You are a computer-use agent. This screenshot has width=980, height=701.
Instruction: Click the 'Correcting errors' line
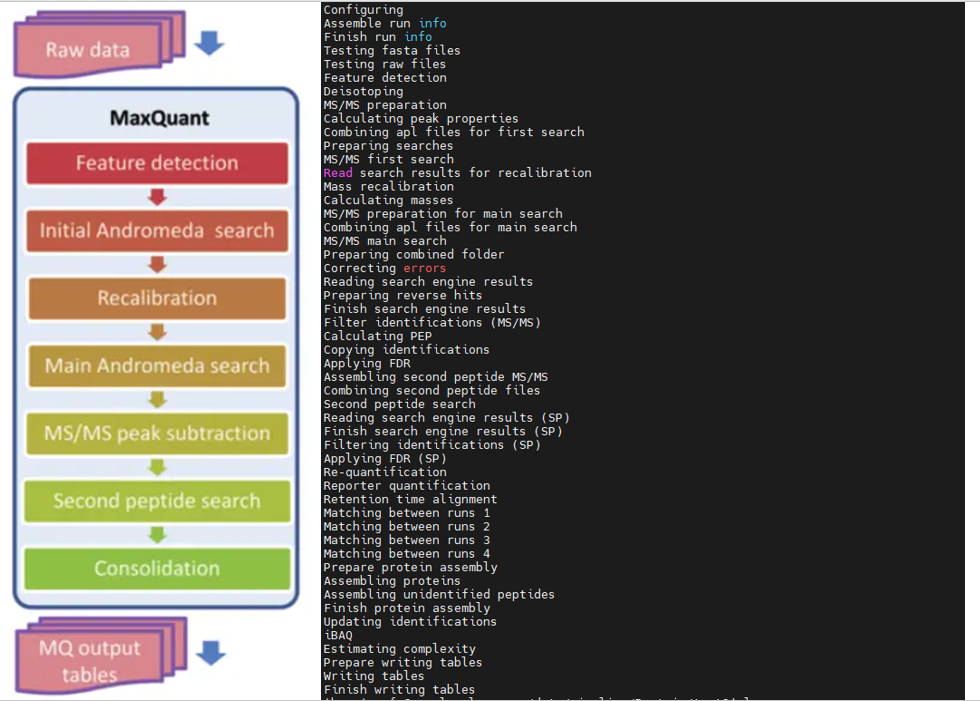click(385, 268)
